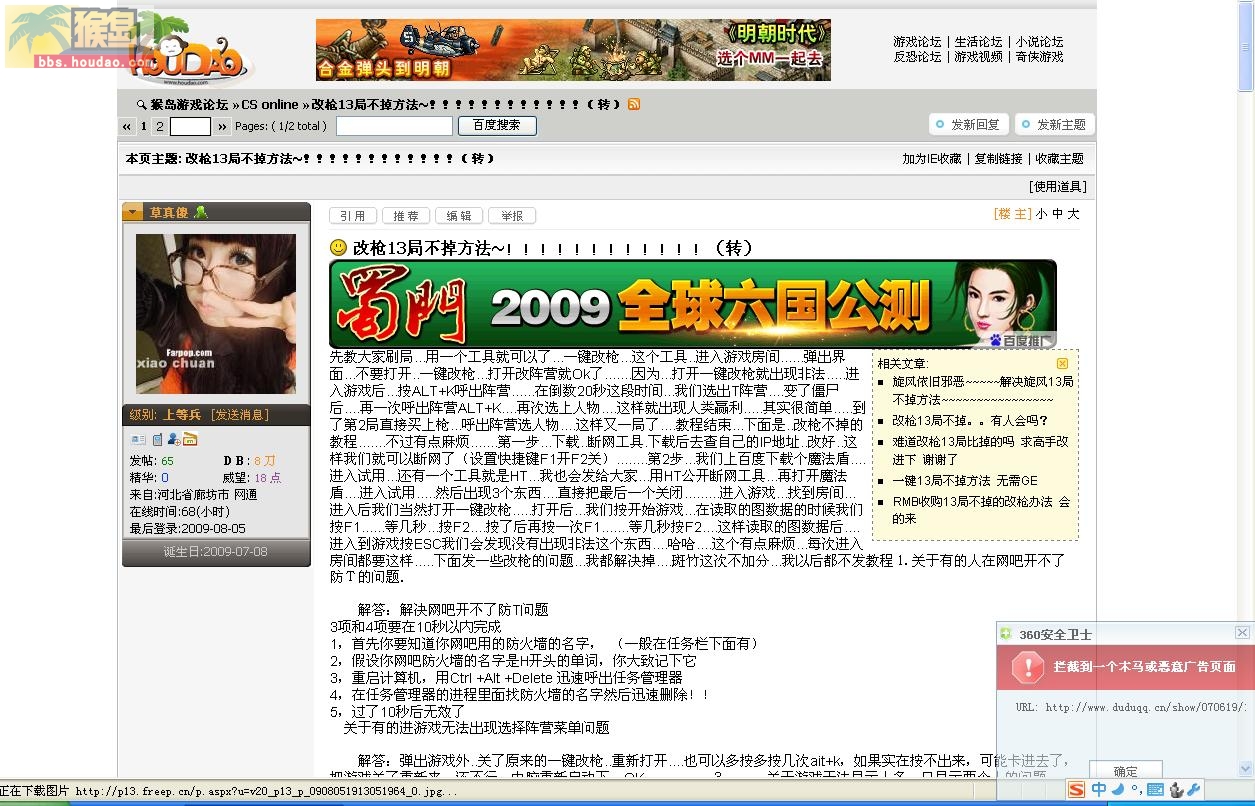Click the IME skin figure icon

1176,790
